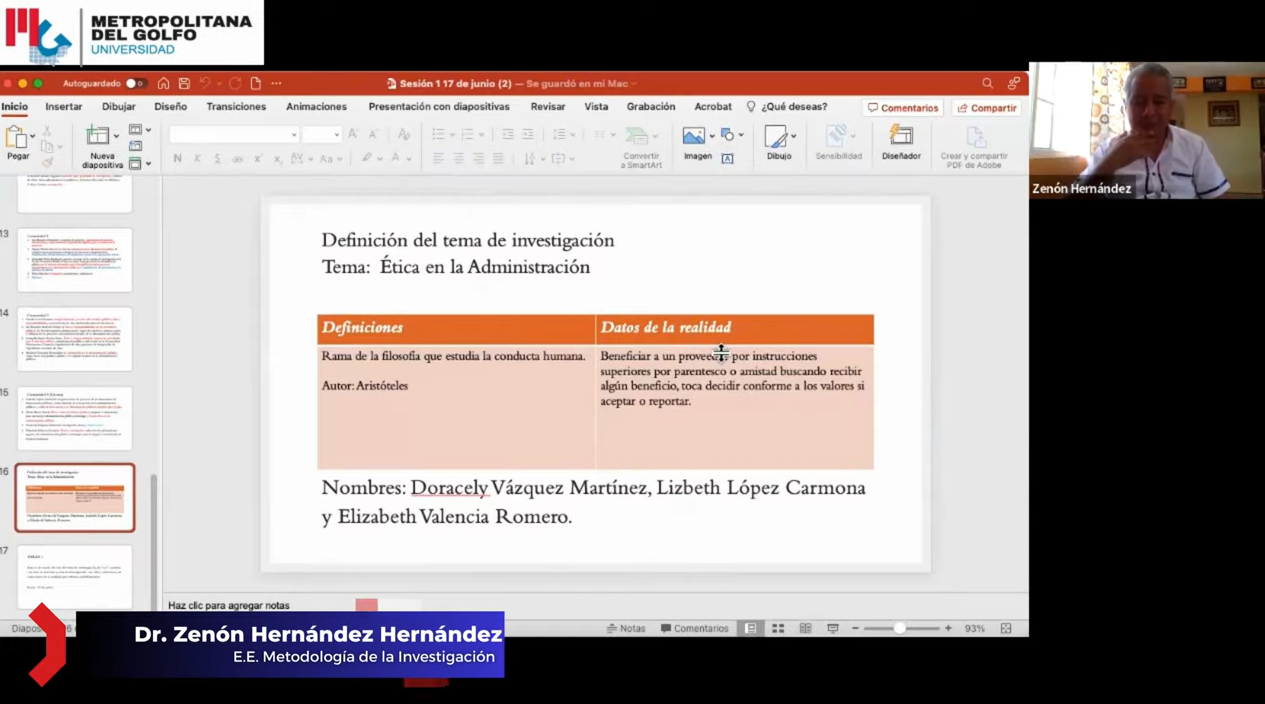Viewport: 1265px width, 704px height.
Task: Click the zoom slider
Action: coord(900,629)
